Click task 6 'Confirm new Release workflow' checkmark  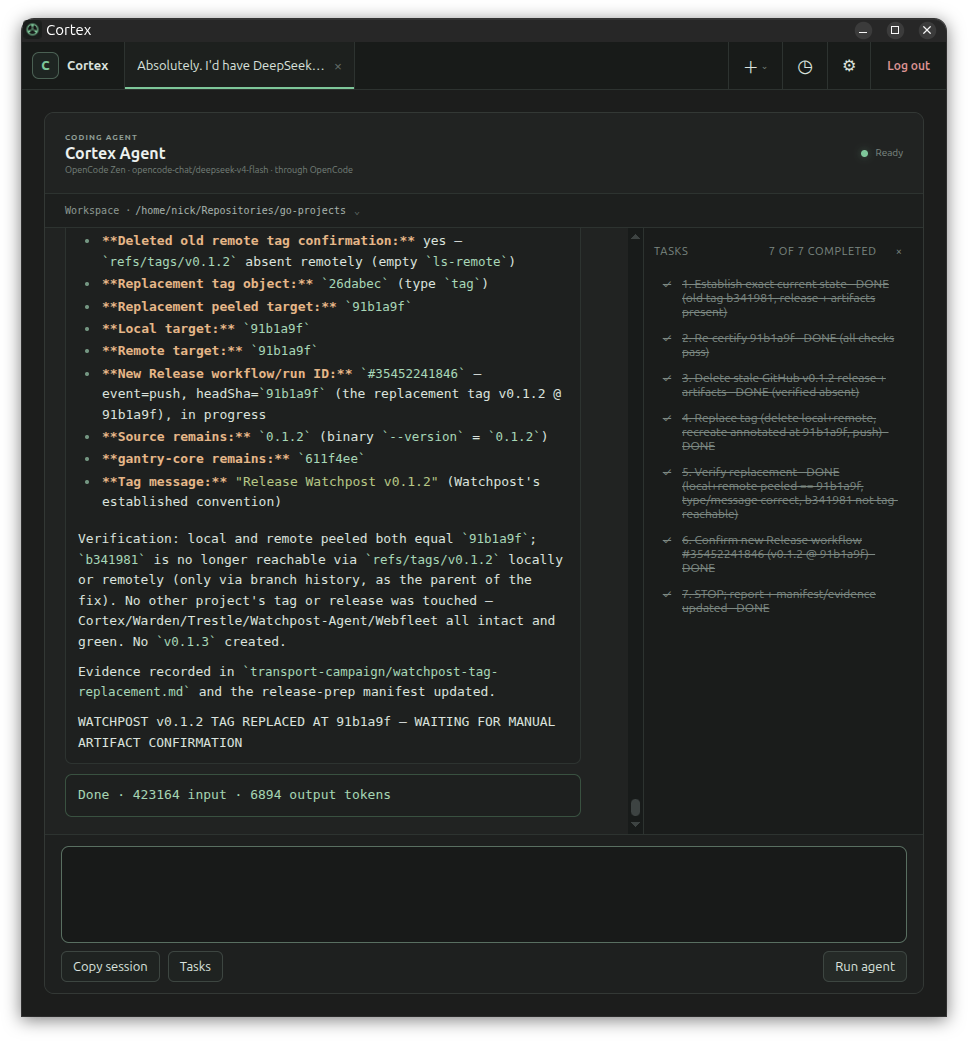(667, 540)
